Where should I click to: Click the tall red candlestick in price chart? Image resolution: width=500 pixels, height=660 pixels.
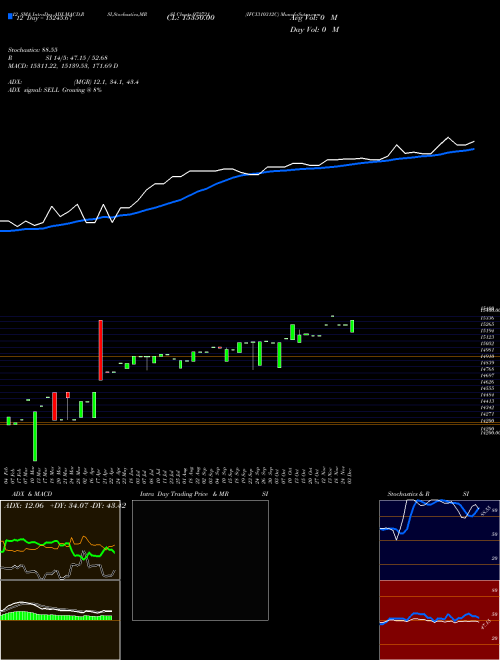(x=101, y=350)
